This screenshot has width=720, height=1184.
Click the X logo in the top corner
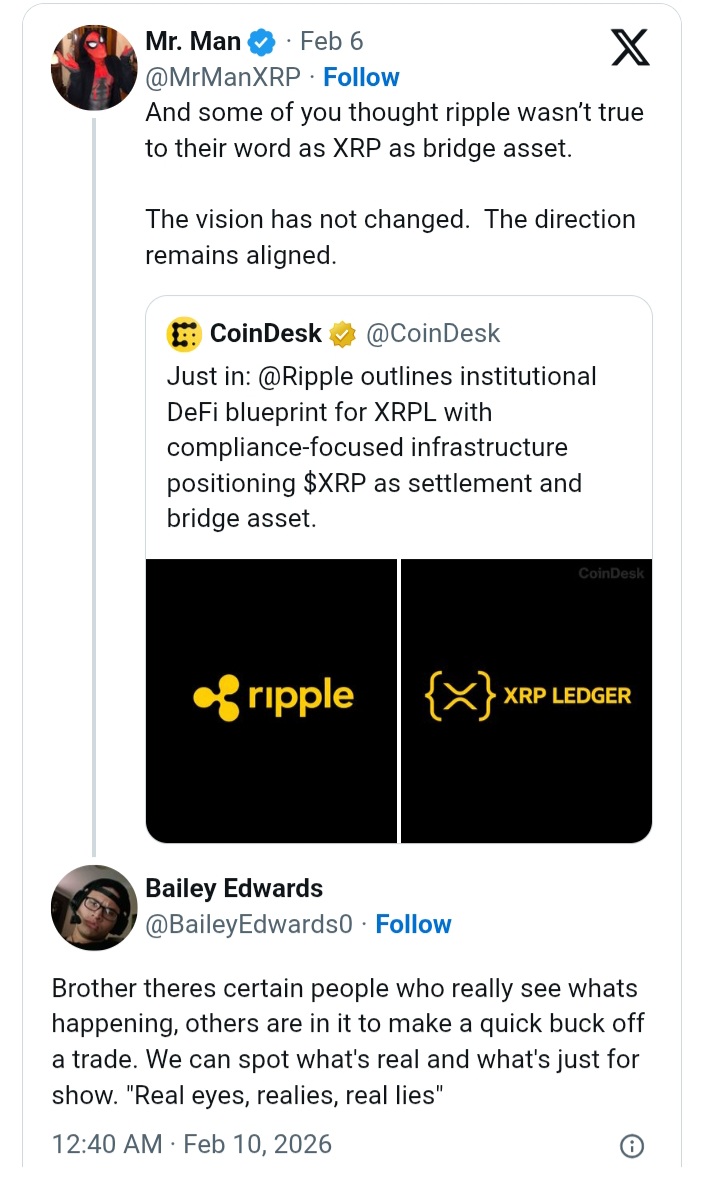631,47
